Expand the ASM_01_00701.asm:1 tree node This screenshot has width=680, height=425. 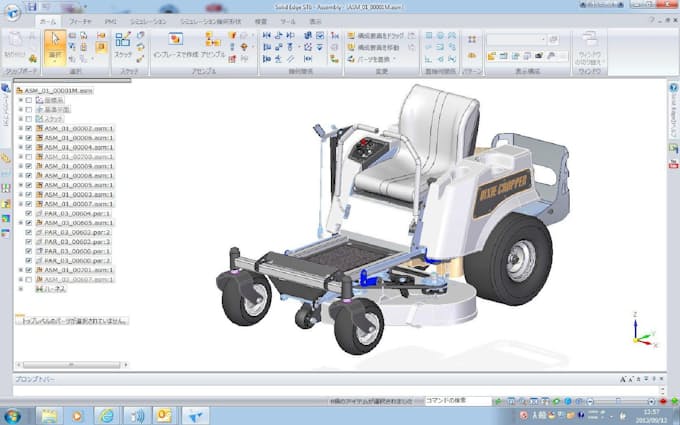(x=19, y=269)
